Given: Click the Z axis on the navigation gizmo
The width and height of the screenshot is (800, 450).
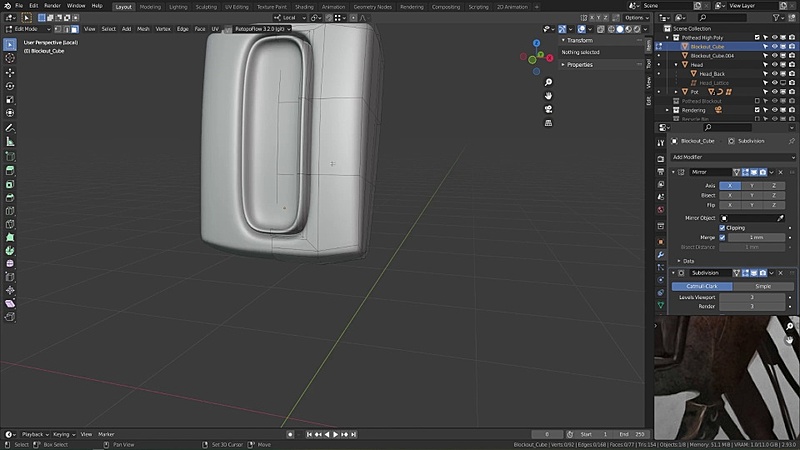Looking at the screenshot, I should click(536, 43).
